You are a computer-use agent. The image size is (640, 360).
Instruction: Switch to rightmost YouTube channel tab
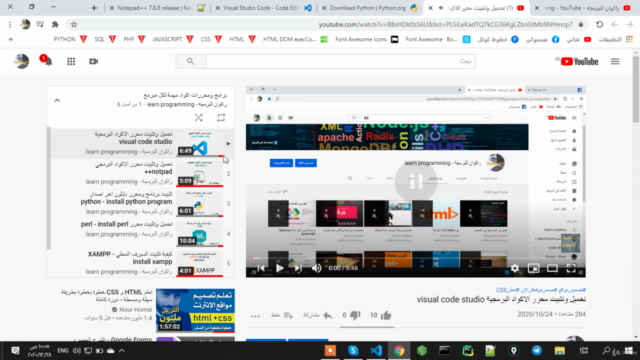click(584, 8)
